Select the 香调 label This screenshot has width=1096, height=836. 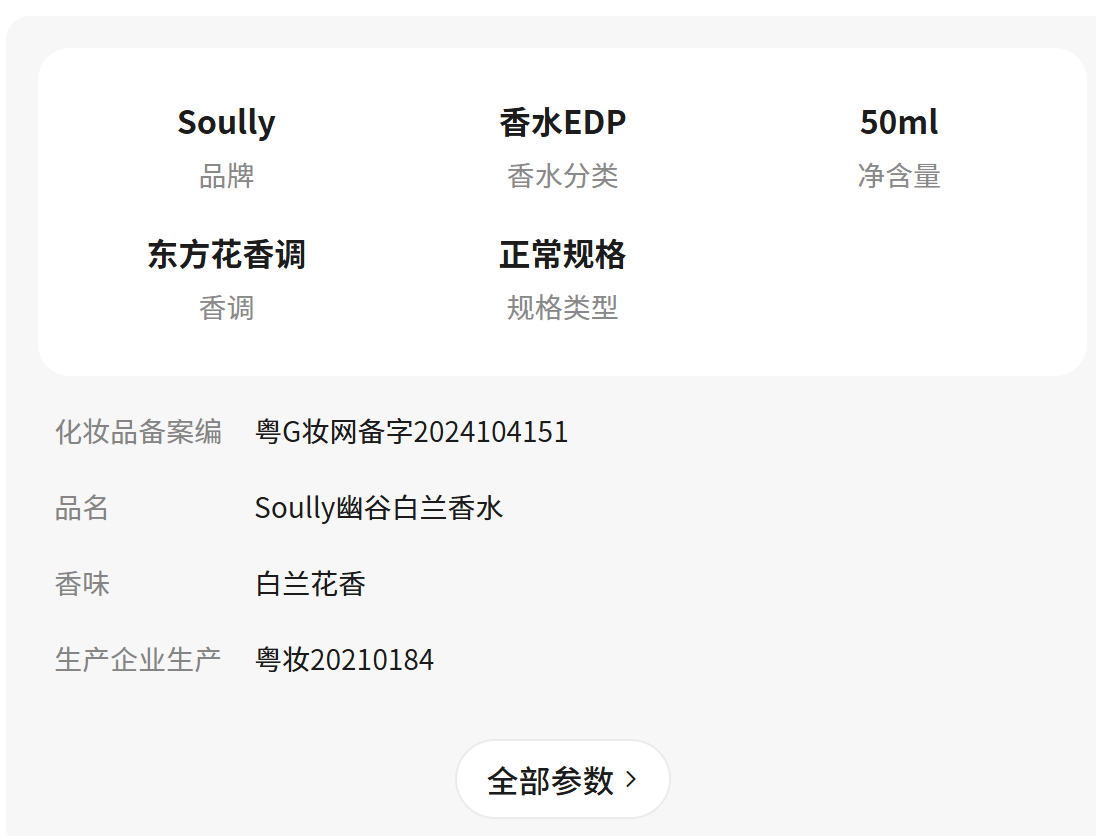pos(226,308)
